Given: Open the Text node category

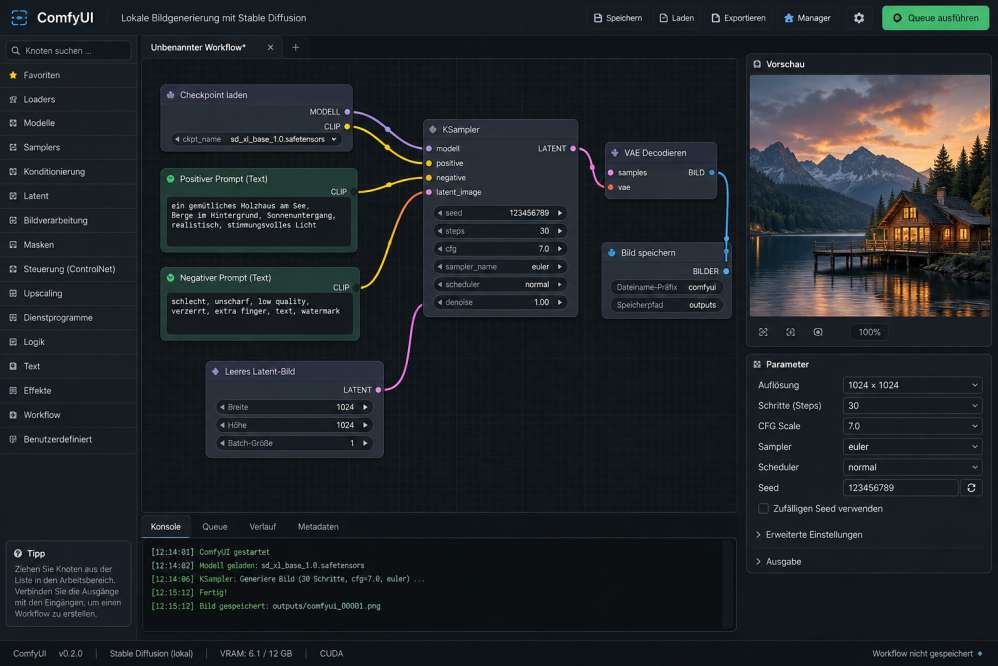Looking at the screenshot, I should 69,366.
